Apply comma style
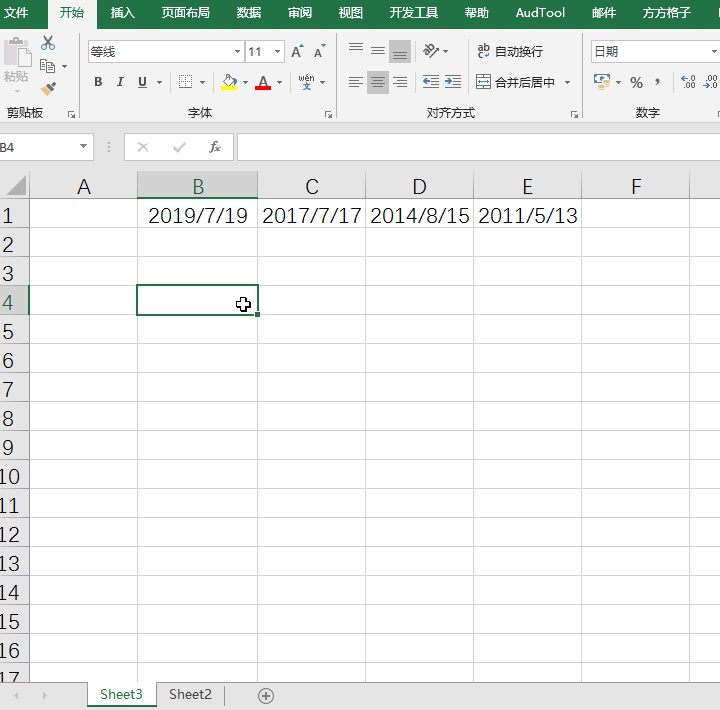The height and width of the screenshot is (710, 720). pyautogui.click(x=658, y=82)
